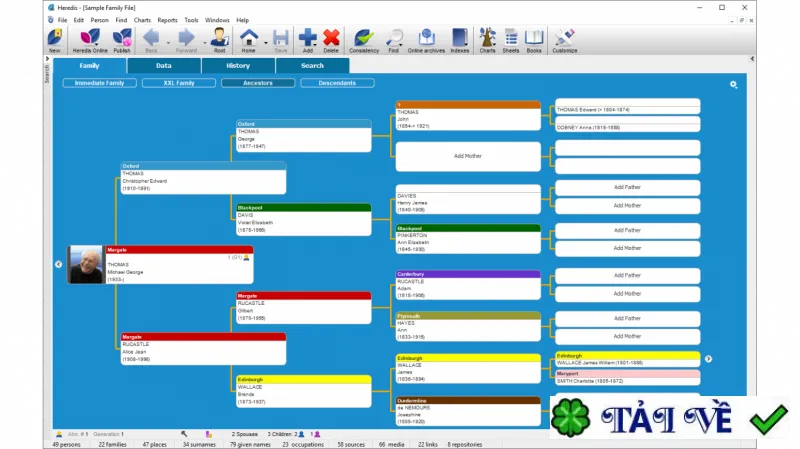The height and width of the screenshot is (449, 800).
Task: Open dropdown arrow next to Back
Action: tap(168, 43)
